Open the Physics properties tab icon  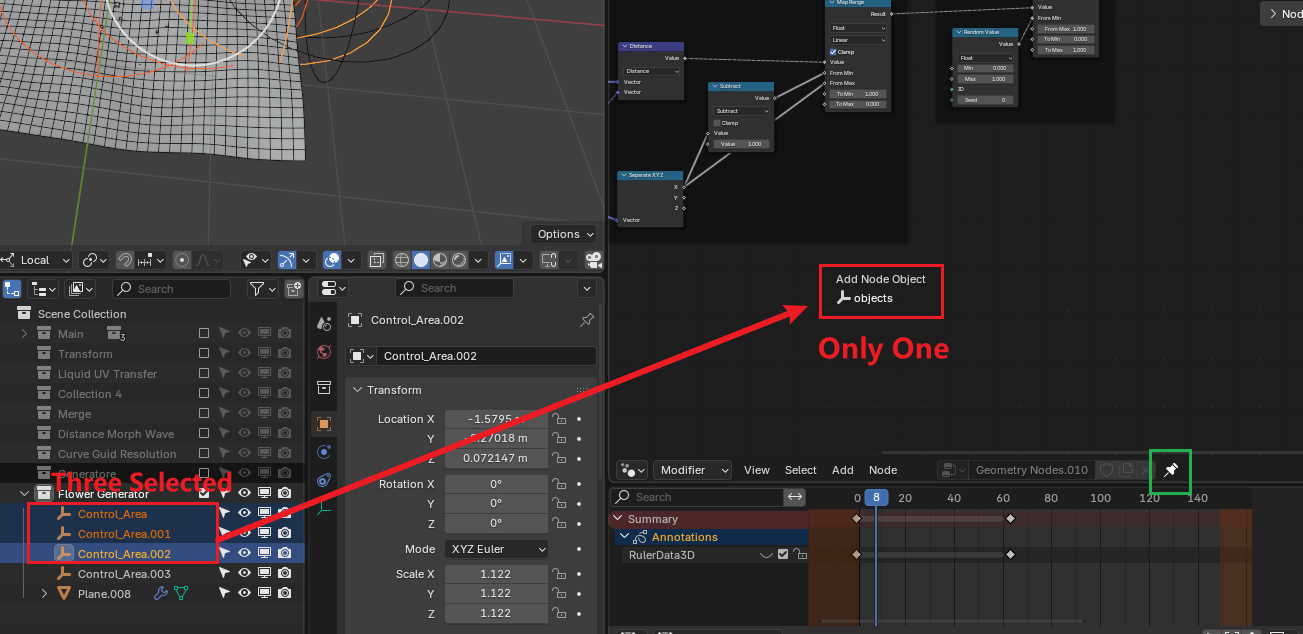pyautogui.click(x=323, y=452)
